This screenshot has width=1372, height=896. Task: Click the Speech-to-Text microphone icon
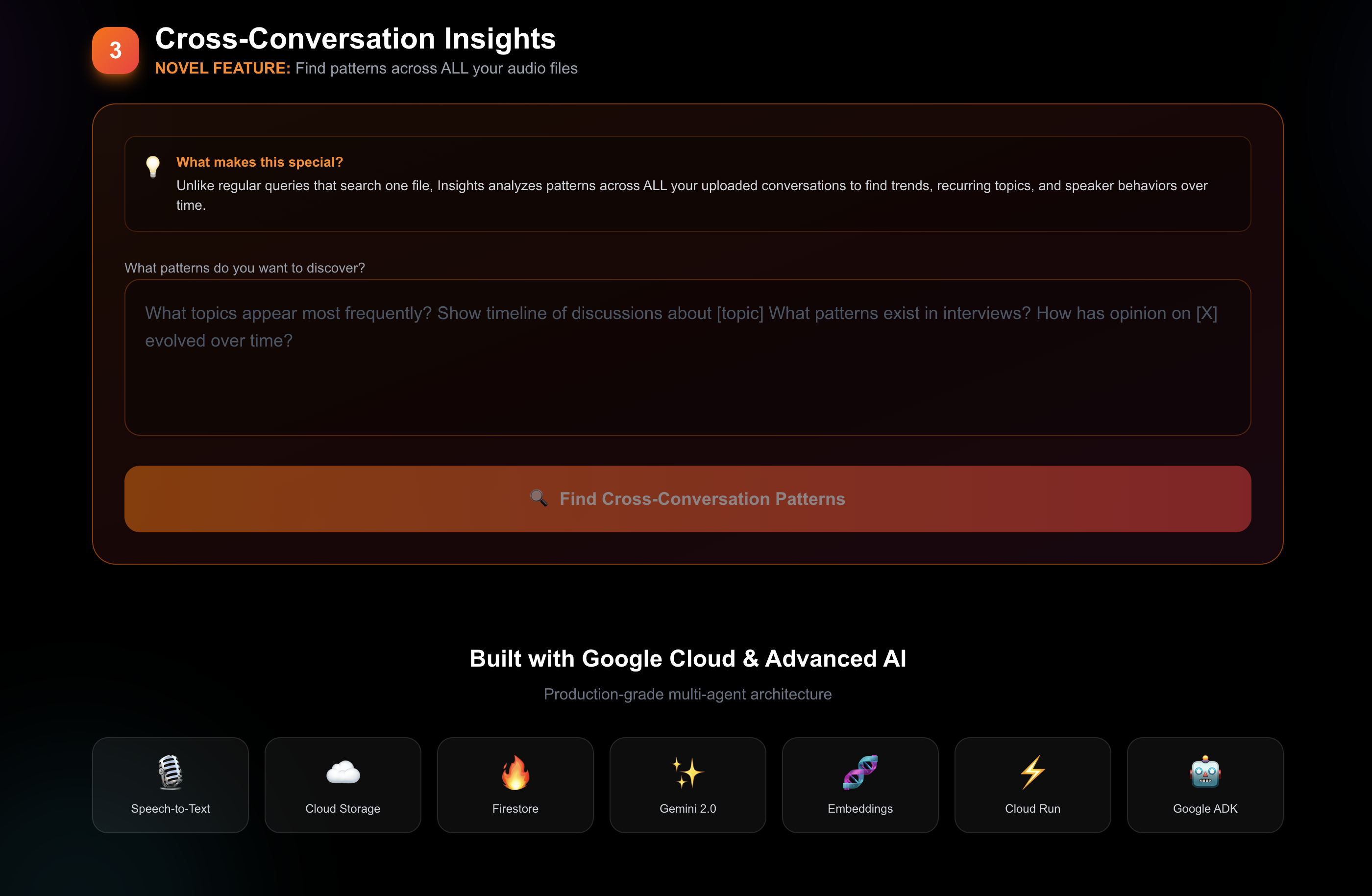point(170,772)
